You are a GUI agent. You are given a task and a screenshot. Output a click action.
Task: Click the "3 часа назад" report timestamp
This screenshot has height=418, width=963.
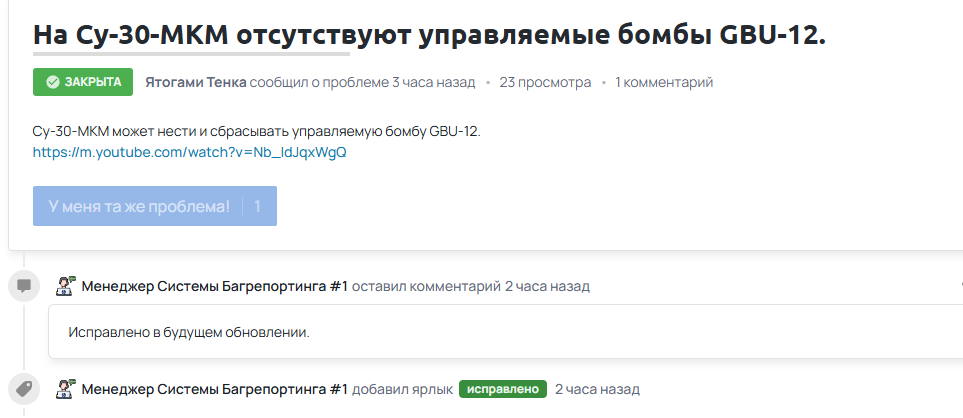pos(433,82)
